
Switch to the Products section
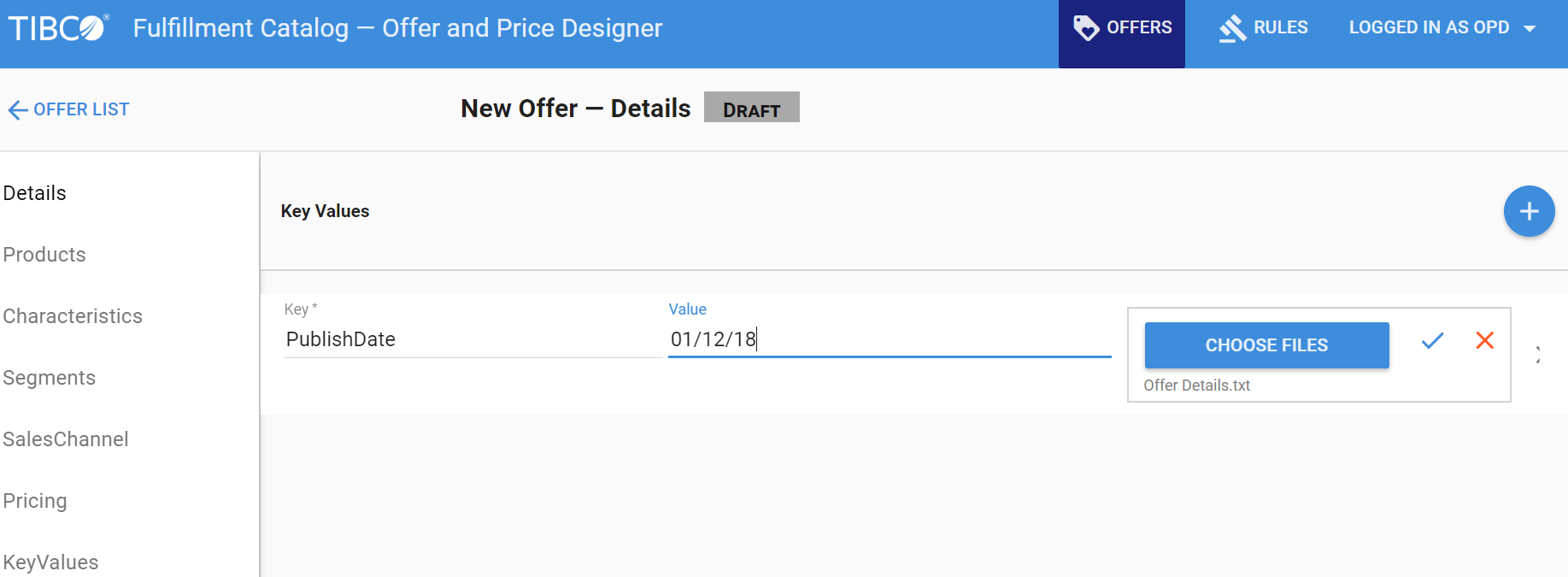(44, 255)
